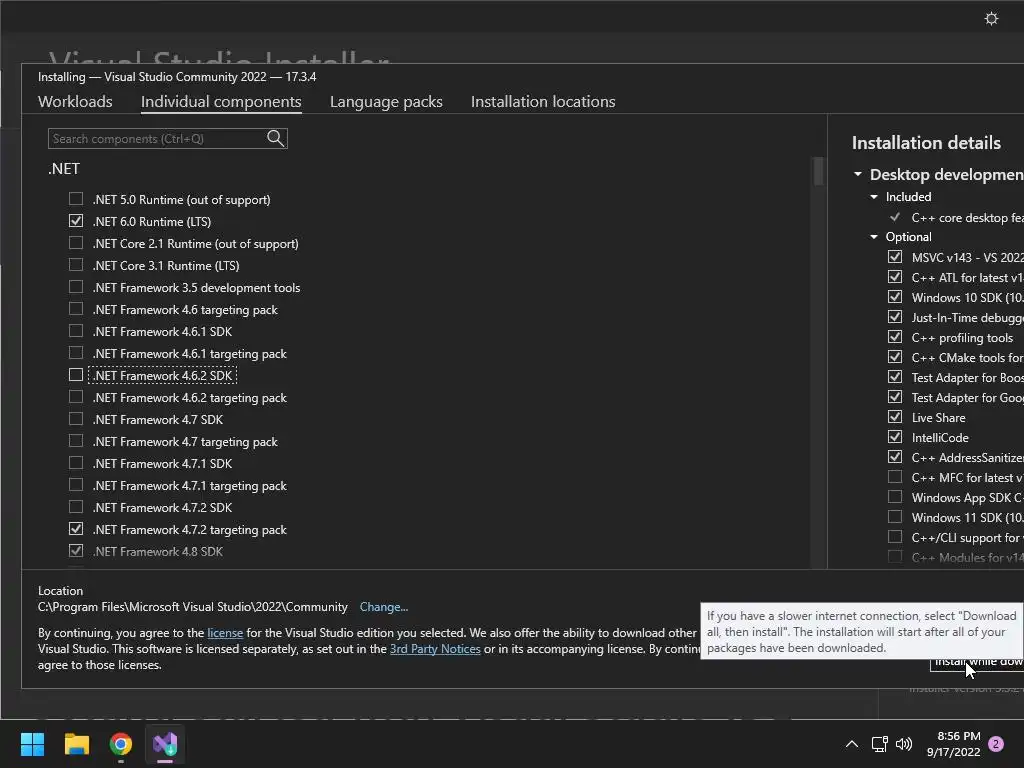
Task: Collapse the Optional section
Action: point(874,237)
